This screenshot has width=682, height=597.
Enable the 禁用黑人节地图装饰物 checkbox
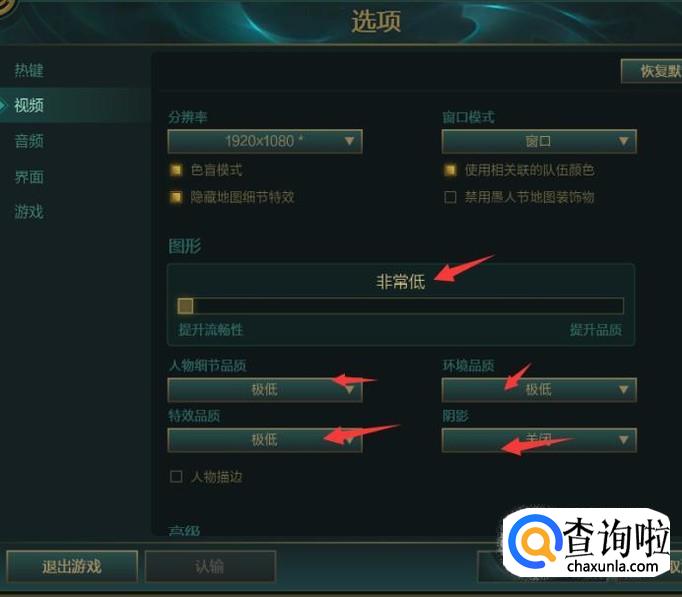[x=450, y=197]
